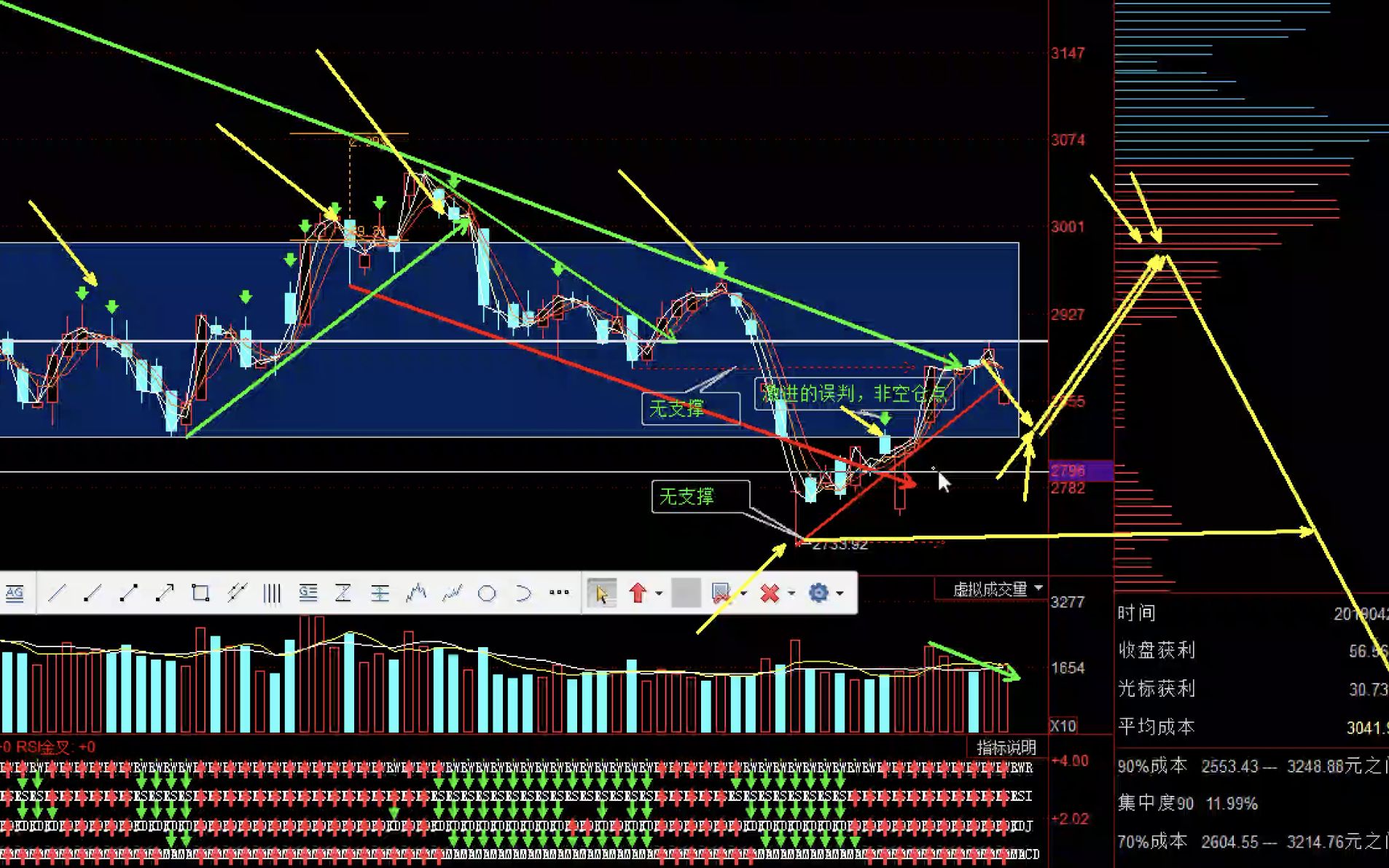The width and height of the screenshot is (1389, 868).
Task: Select the wave ruler tool
Action: coord(416,593)
